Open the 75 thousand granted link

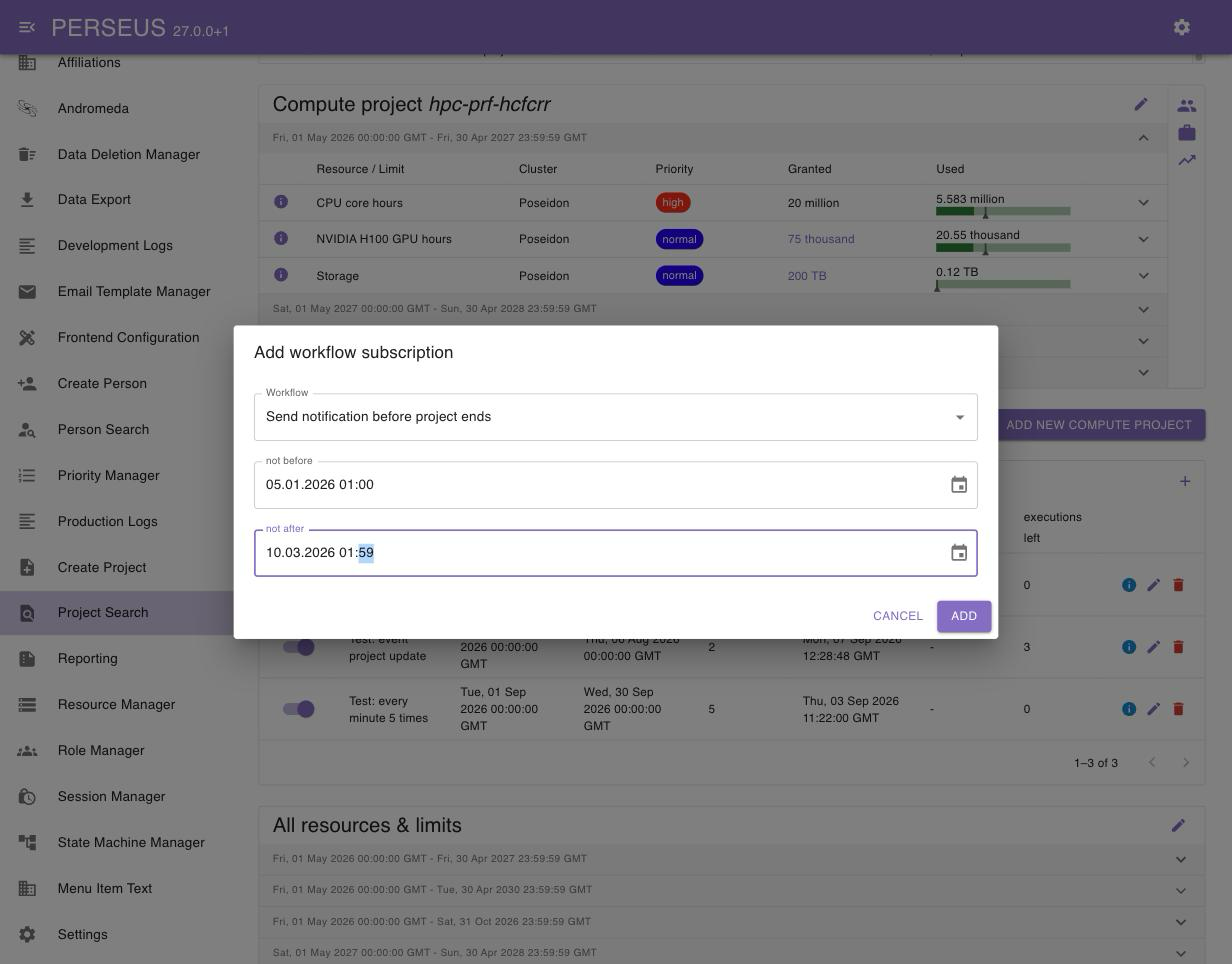tap(821, 239)
